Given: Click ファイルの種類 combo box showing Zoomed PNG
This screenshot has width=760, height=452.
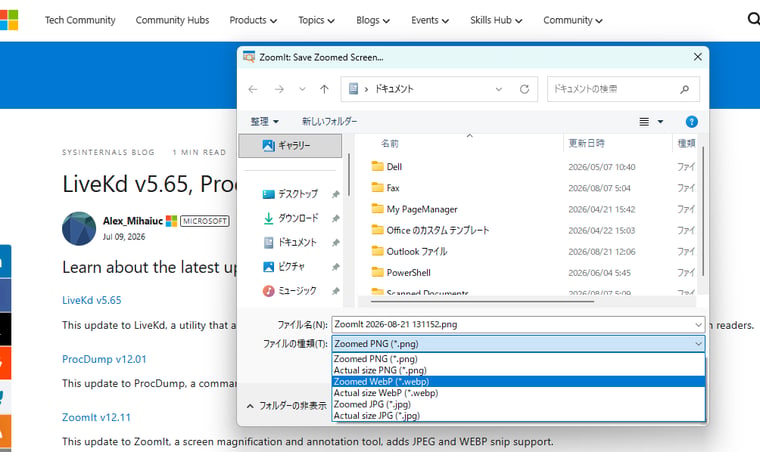Looking at the screenshot, I should pos(518,344).
